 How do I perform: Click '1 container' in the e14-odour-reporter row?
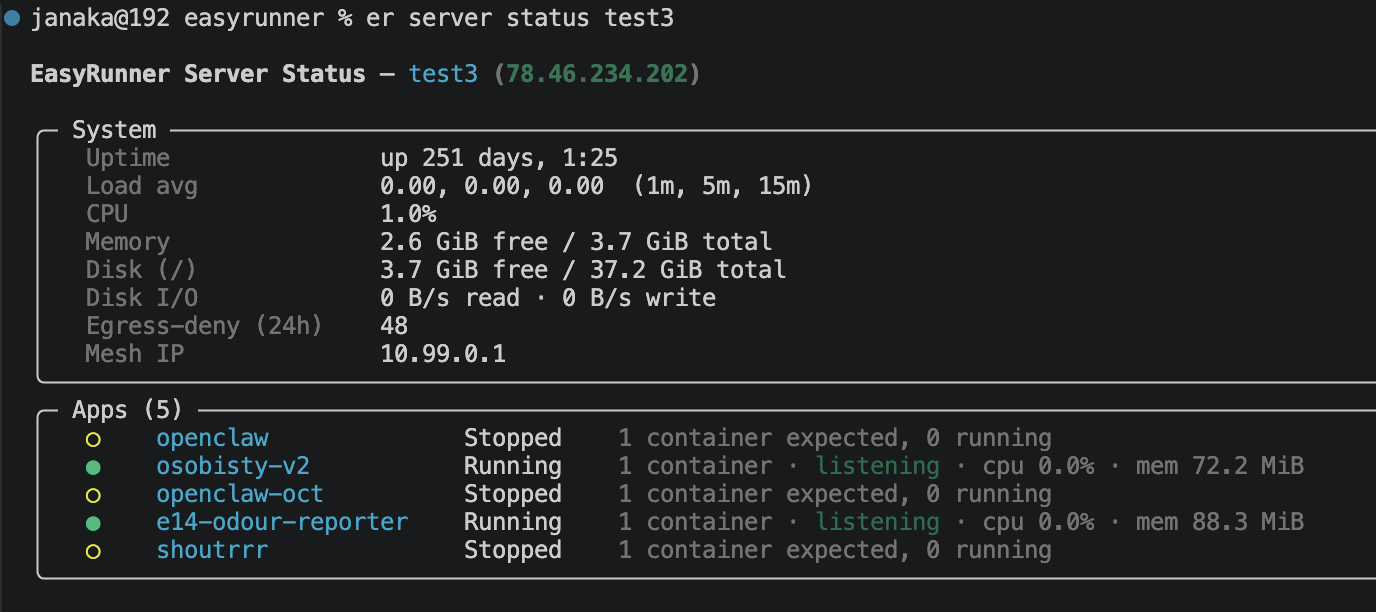[695, 522]
